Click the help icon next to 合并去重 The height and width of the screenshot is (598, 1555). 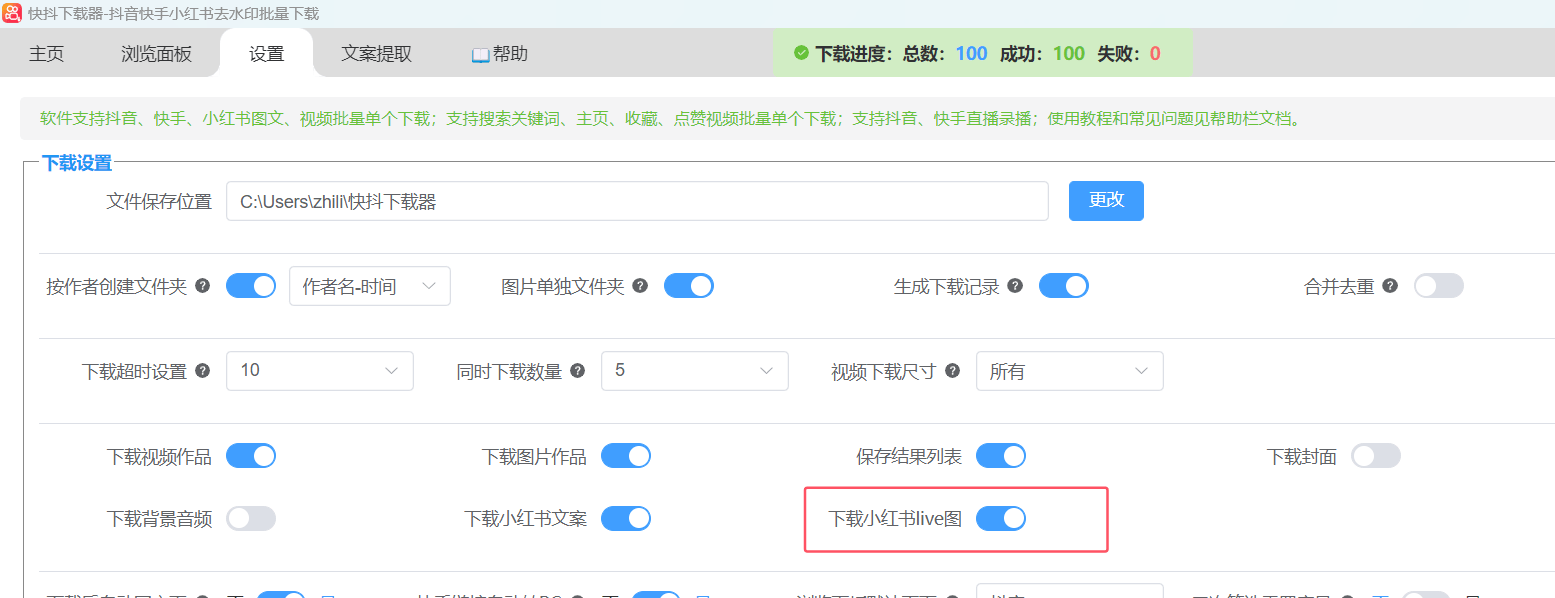click(1390, 286)
